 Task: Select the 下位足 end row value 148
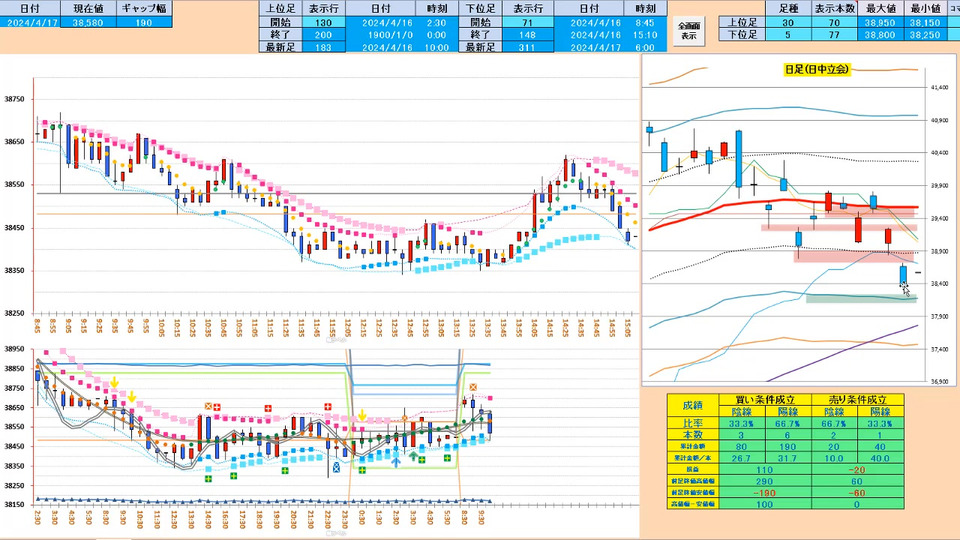(527, 35)
